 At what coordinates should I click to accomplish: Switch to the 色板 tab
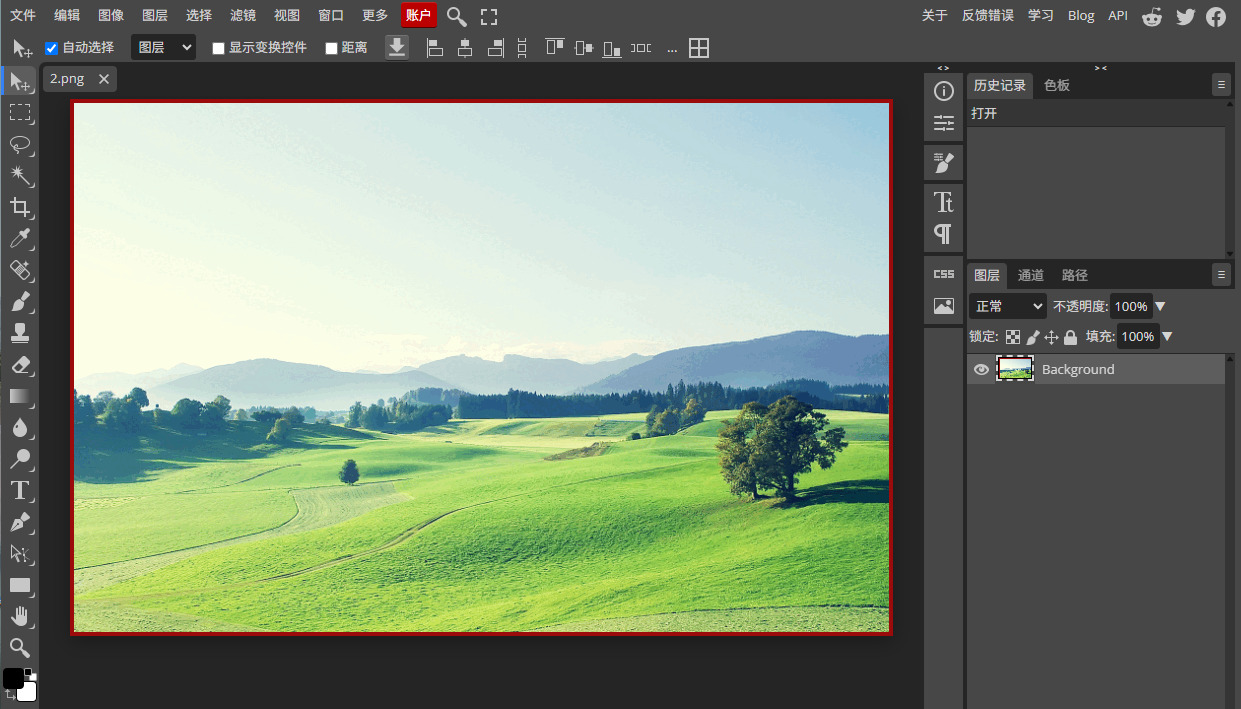click(1057, 86)
